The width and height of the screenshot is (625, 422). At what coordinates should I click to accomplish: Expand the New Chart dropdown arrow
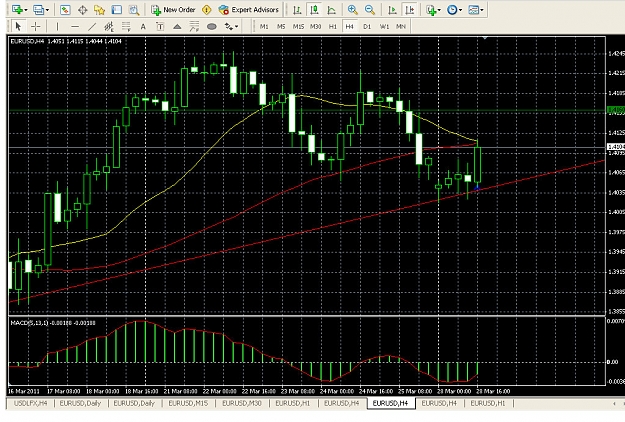[26, 10]
